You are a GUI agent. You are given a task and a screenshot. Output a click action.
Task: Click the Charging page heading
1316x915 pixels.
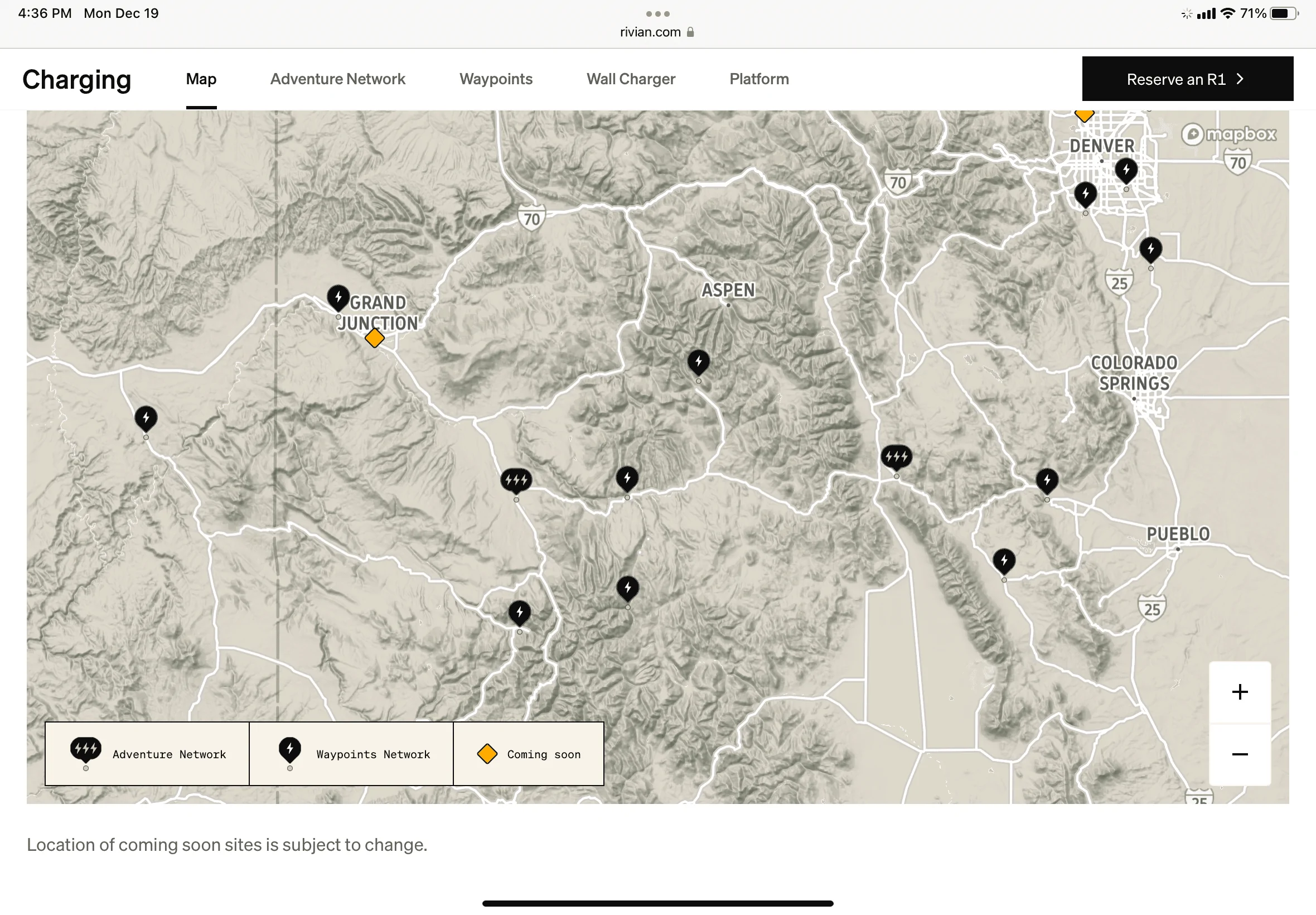[x=77, y=80]
